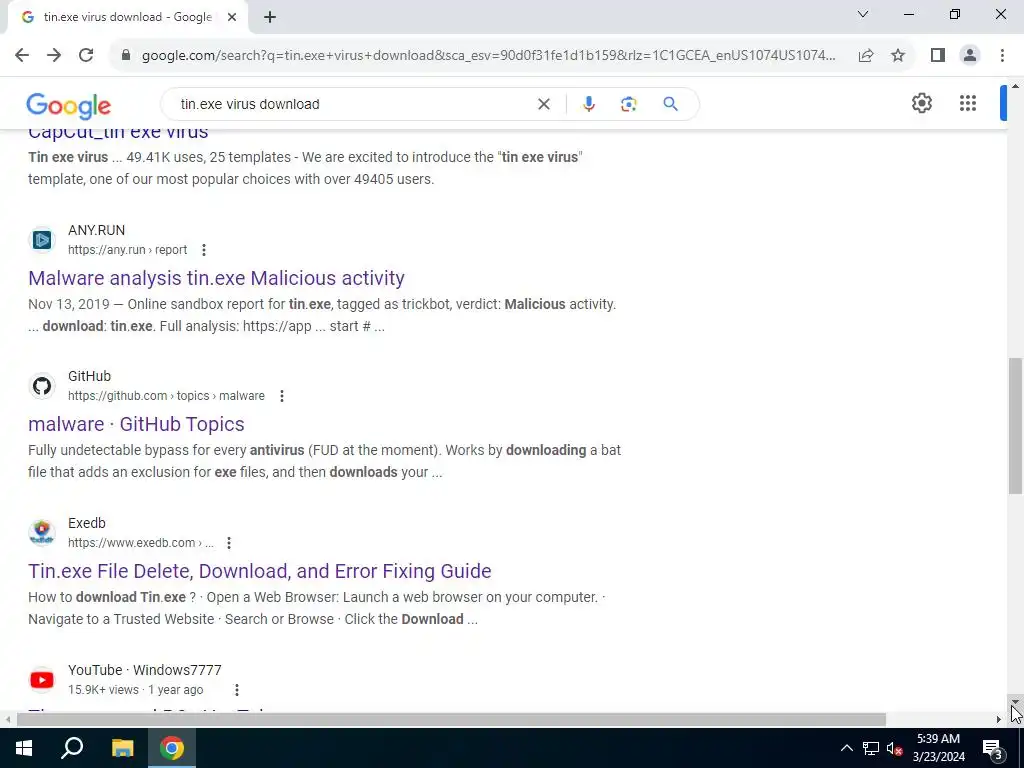The image size is (1024, 768).
Task: Click the Exedb result favicon
Action: pos(42,532)
